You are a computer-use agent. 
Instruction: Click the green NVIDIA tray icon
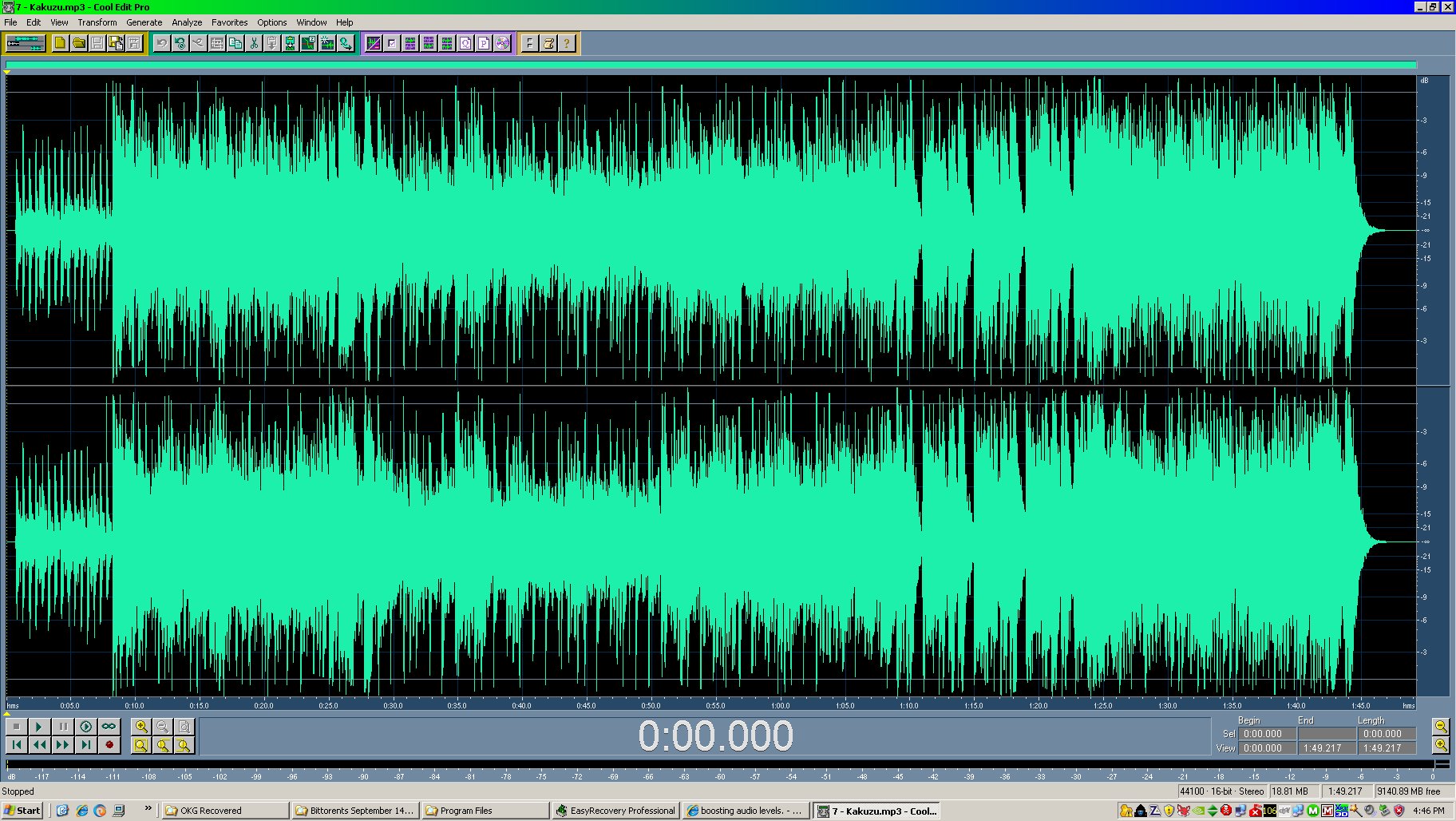click(1198, 811)
